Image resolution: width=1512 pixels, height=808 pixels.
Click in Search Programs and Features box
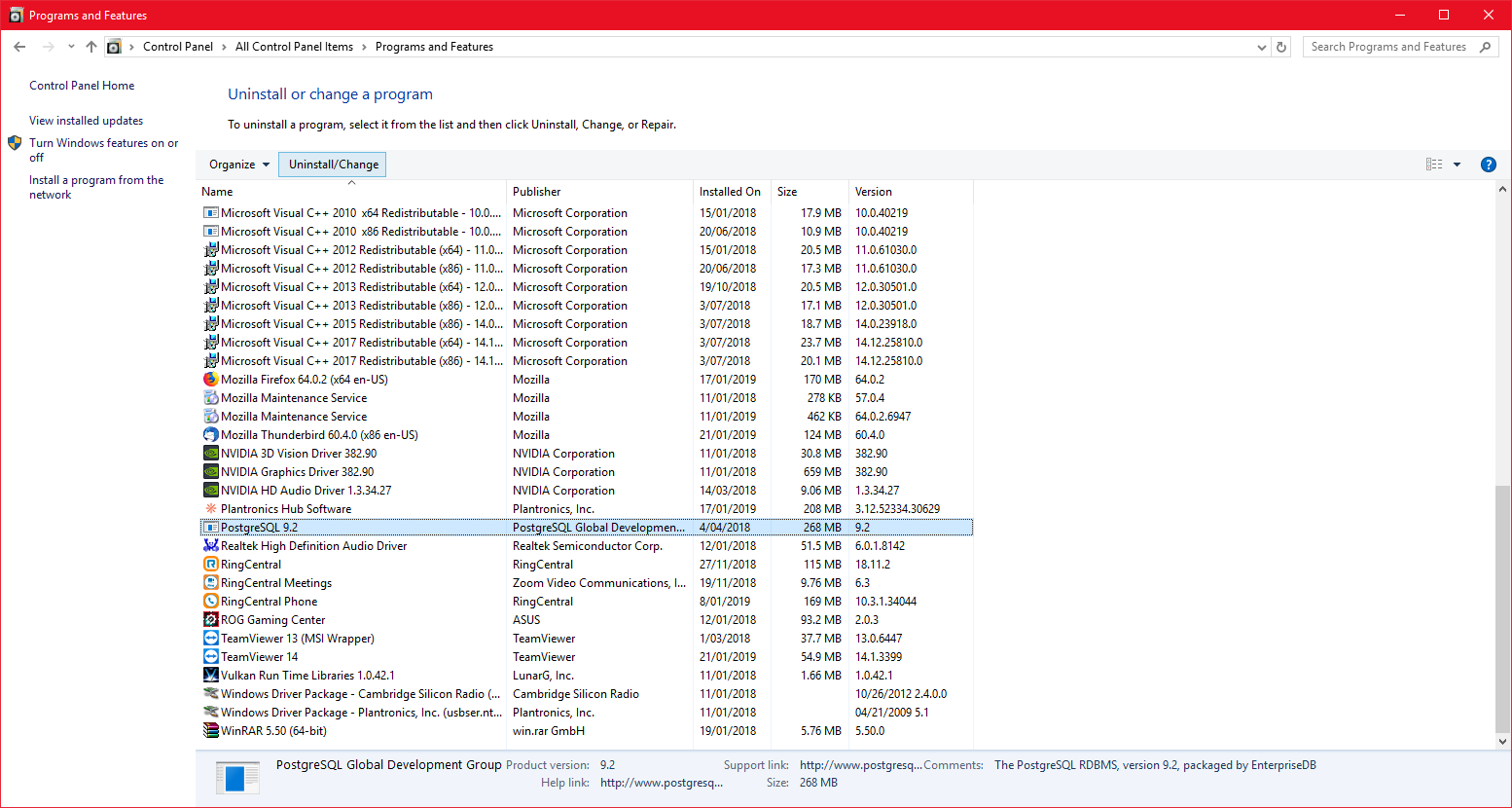[x=1388, y=47]
